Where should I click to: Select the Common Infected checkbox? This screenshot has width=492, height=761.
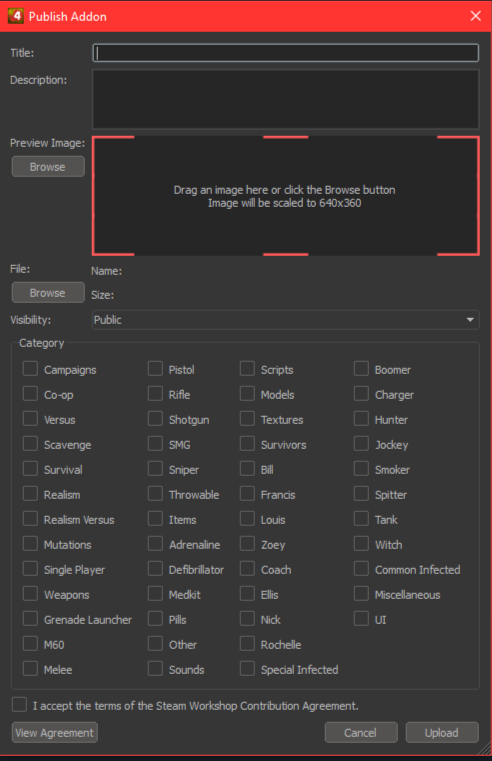tap(361, 569)
